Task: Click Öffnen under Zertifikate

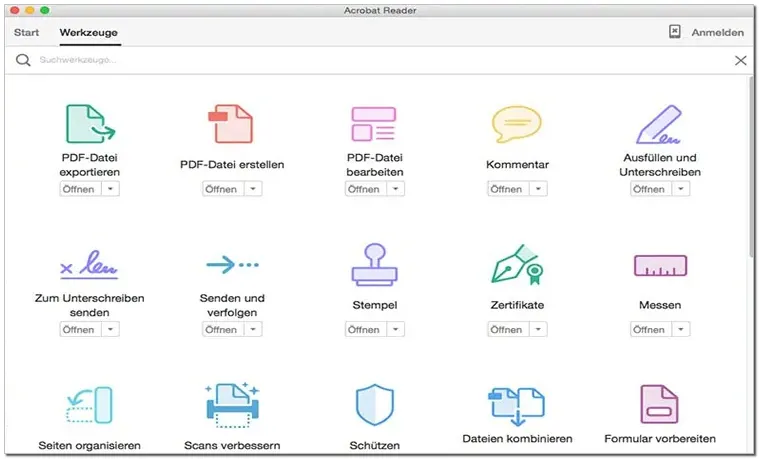Action: click(x=508, y=329)
